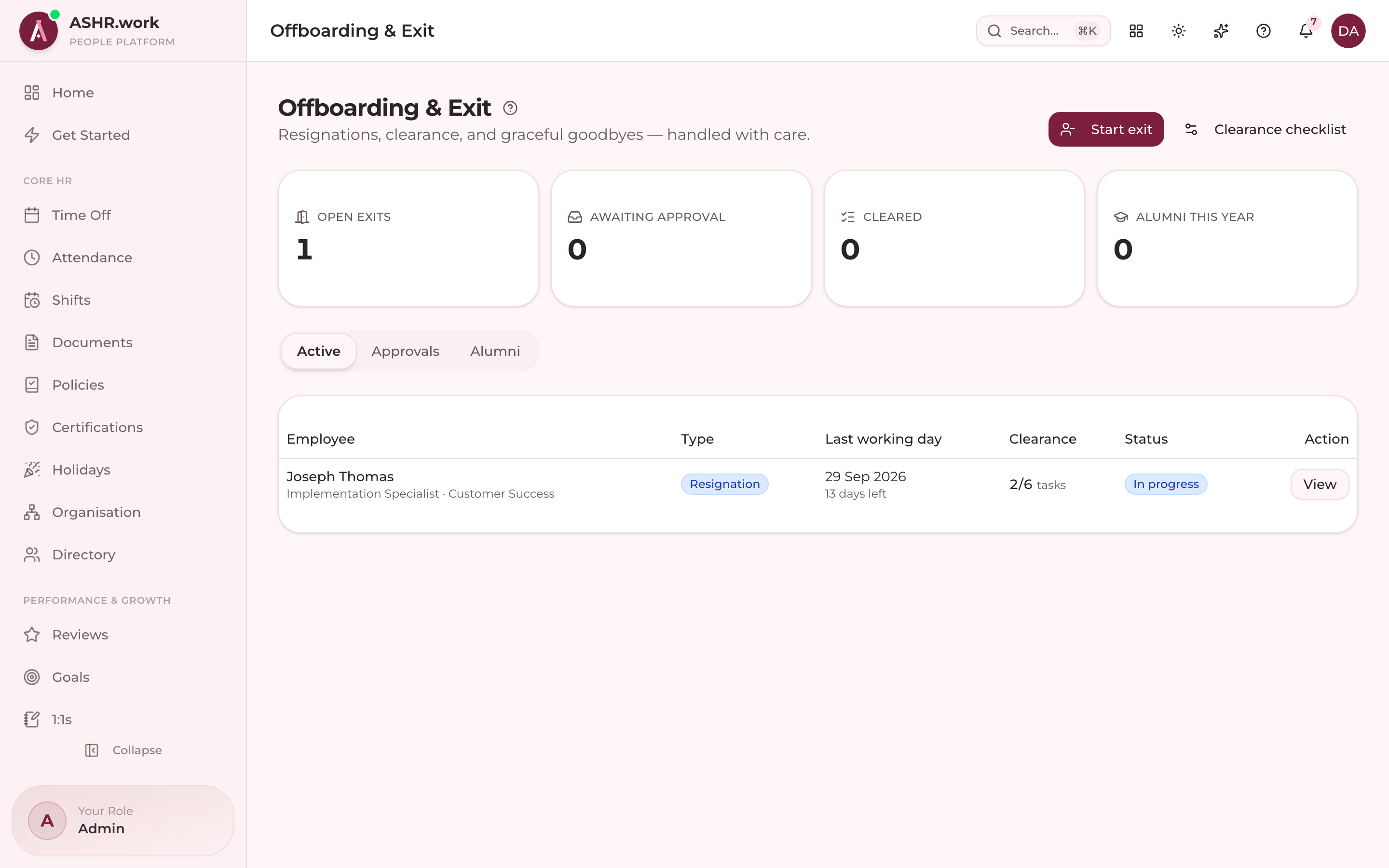Open the Documents section
The image size is (1389, 868).
[x=123, y=343]
